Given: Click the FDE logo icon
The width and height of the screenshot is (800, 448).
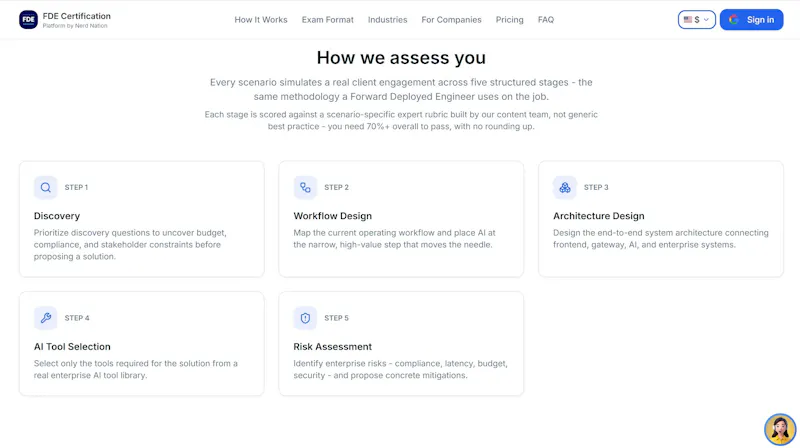Looking at the screenshot, I should click(29, 19).
